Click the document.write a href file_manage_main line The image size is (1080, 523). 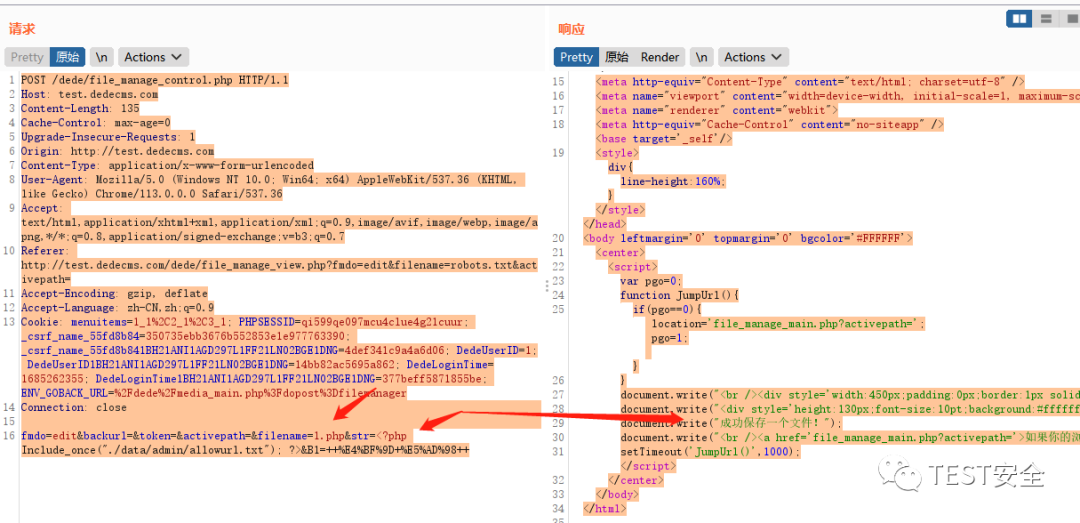[x=850, y=438]
